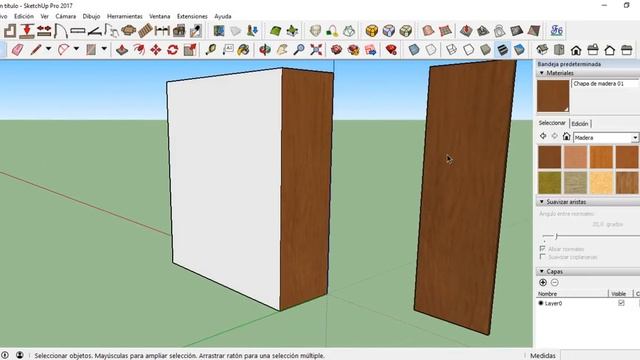
Task: Click the remove layer minus button
Action: point(555,282)
